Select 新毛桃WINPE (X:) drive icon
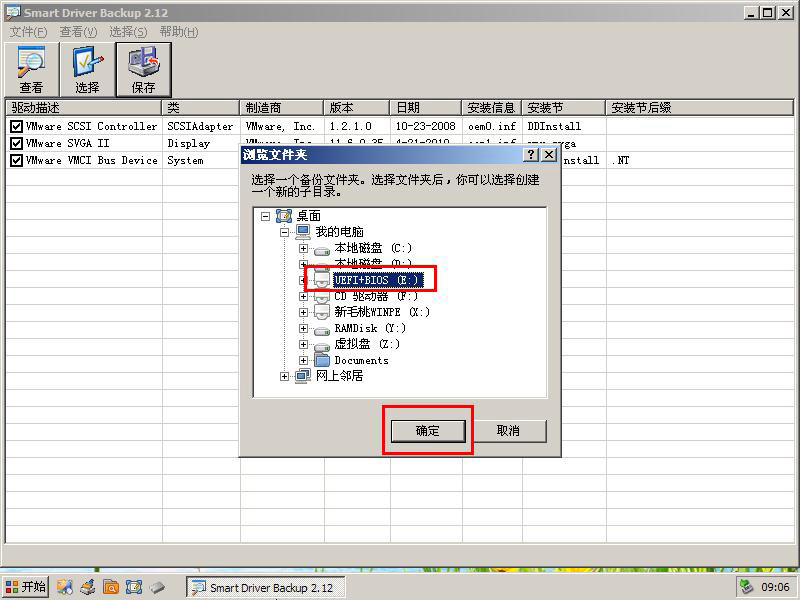800x600 pixels. (322, 312)
